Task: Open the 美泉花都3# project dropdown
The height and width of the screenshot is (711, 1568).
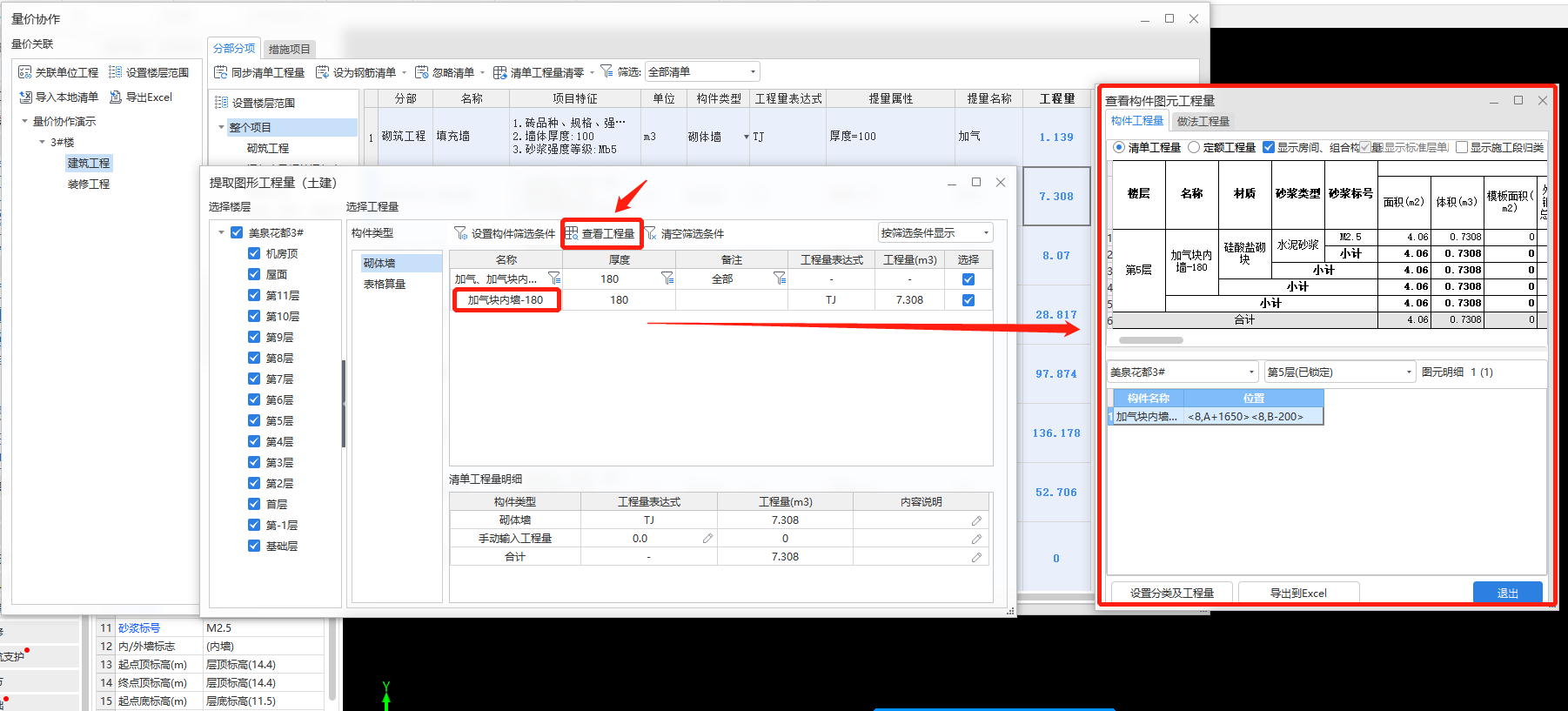Action: pos(1183,372)
